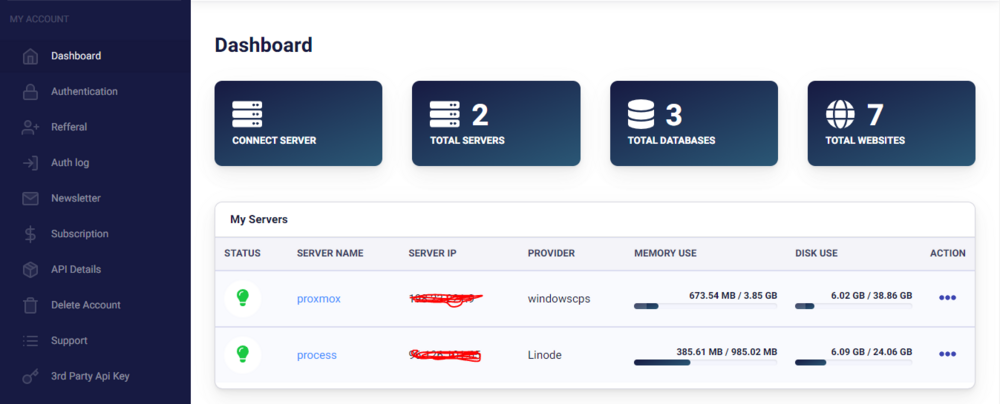1000x404 pixels.
Task: Open the Newsletter sidebar page
Action: click(x=76, y=198)
